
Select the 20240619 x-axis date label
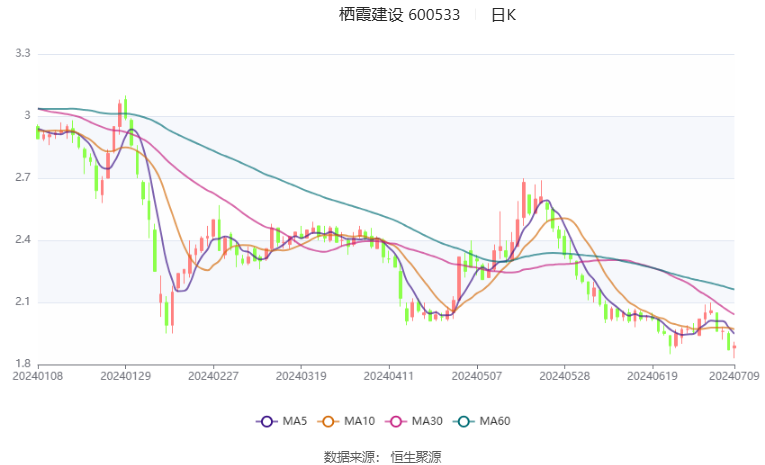[652, 376]
